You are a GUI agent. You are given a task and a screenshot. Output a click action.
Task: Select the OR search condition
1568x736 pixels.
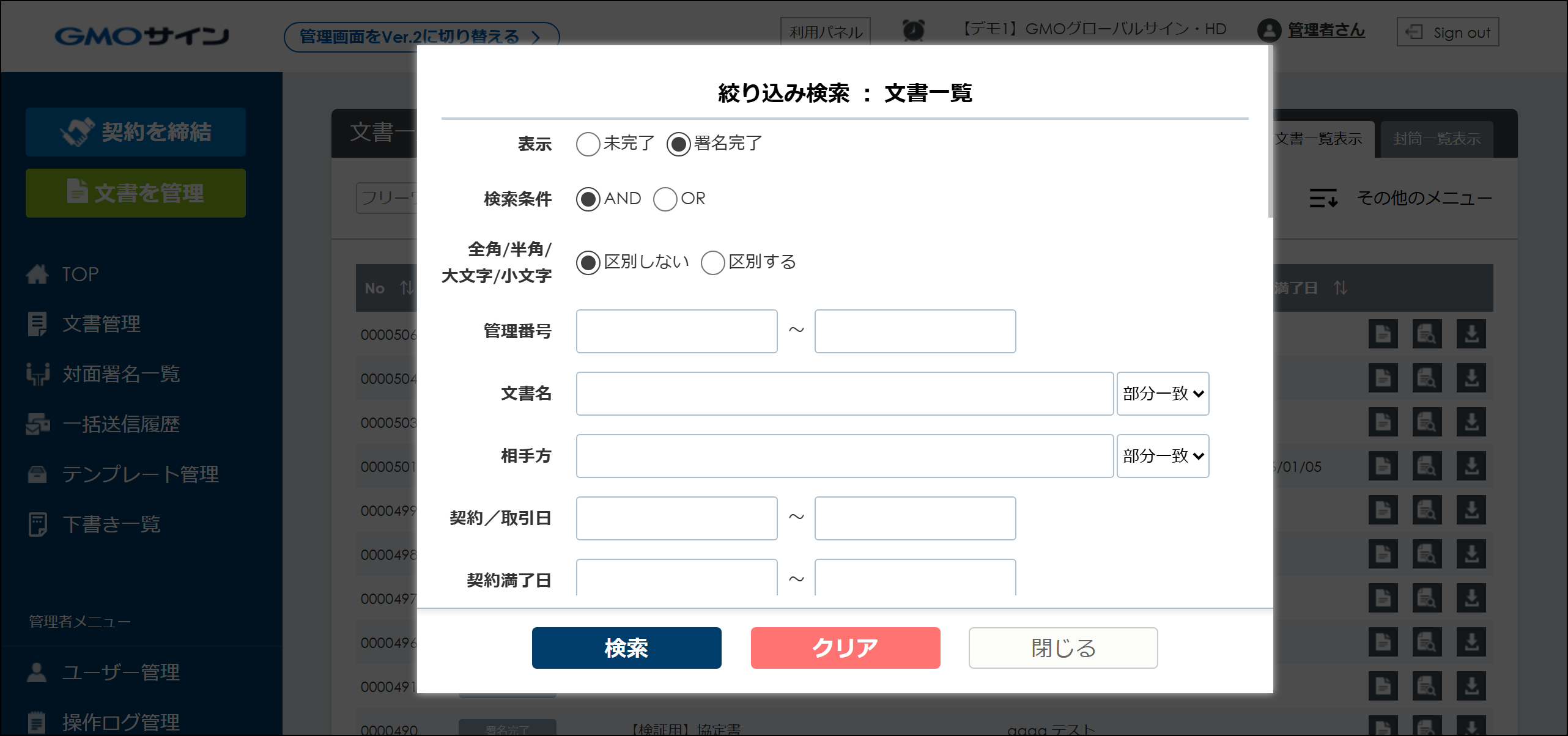coord(665,199)
